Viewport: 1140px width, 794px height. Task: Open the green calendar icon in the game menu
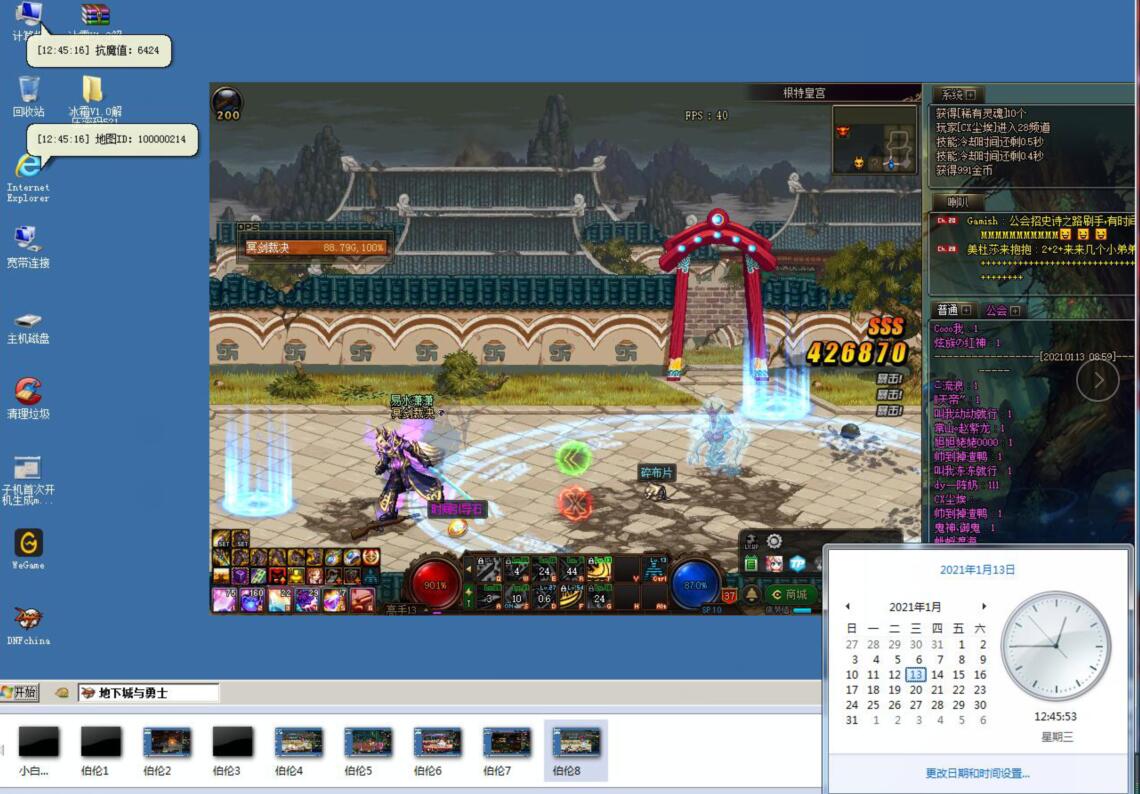(751, 564)
